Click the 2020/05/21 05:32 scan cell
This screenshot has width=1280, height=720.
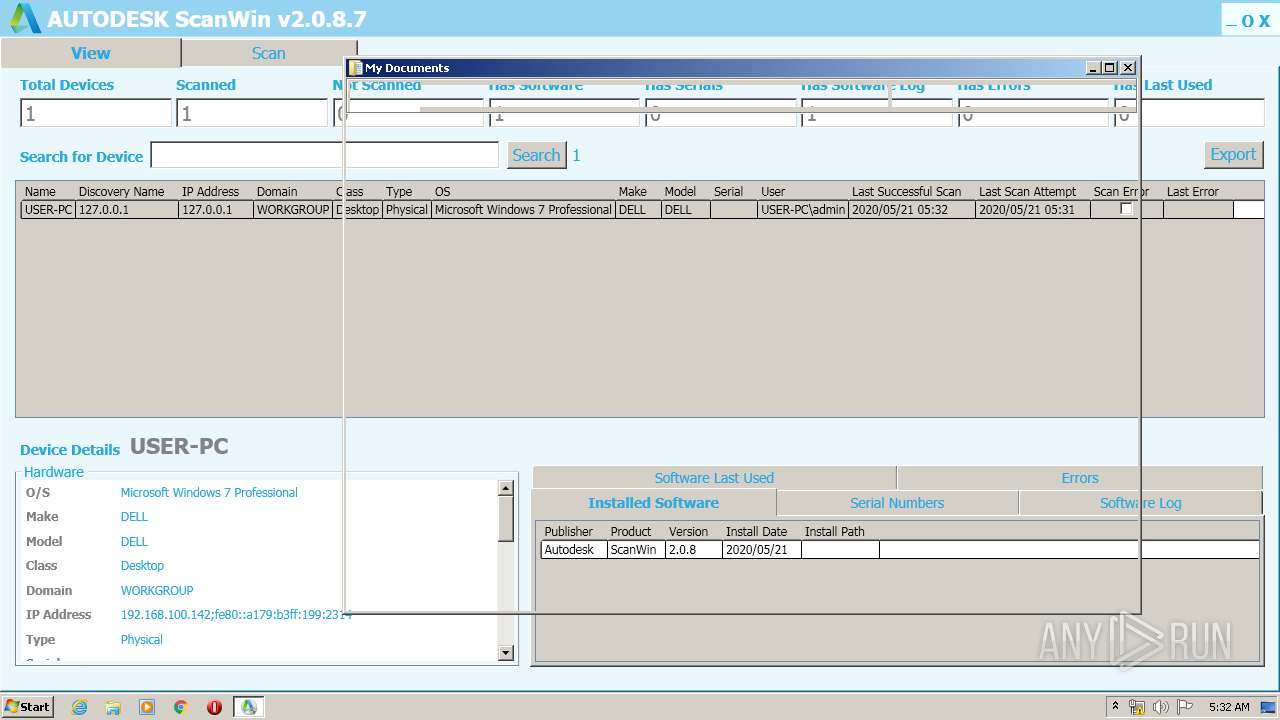coord(912,210)
